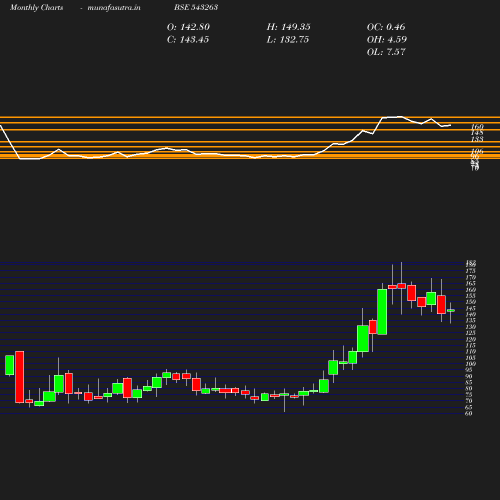Click the last small green candle at far right
This screenshot has width=500, height=500.
[451, 310]
